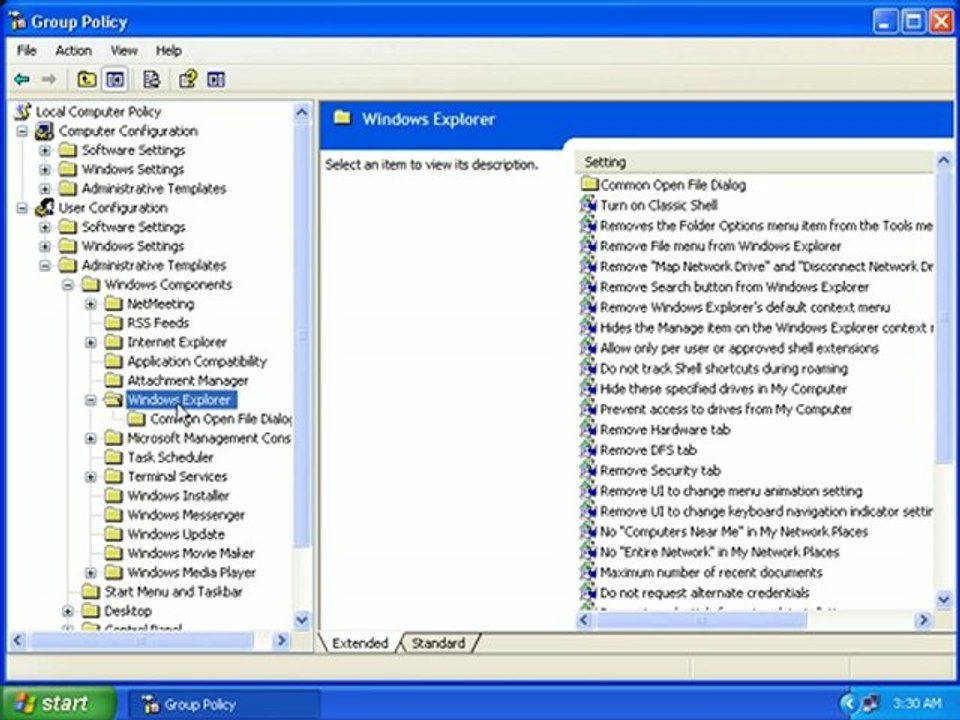Click tree pane horizontal scrollbar left arrow
Screen dimensions: 960x720
(x=17, y=640)
